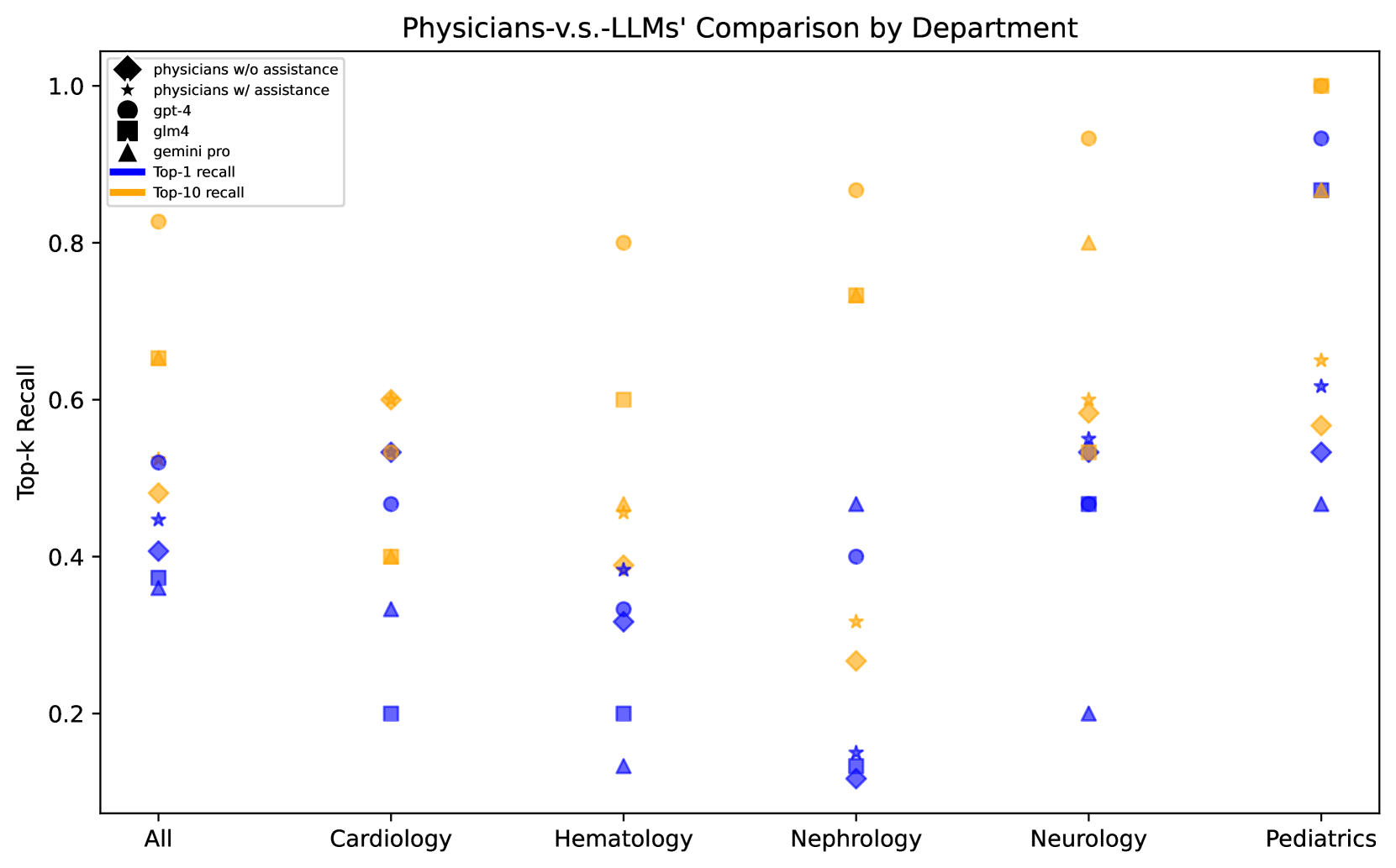Image resolution: width=1396 pixels, height=868 pixels.
Task: Click the Pediatrics x-axis label
Action: pyautogui.click(x=1321, y=839)
